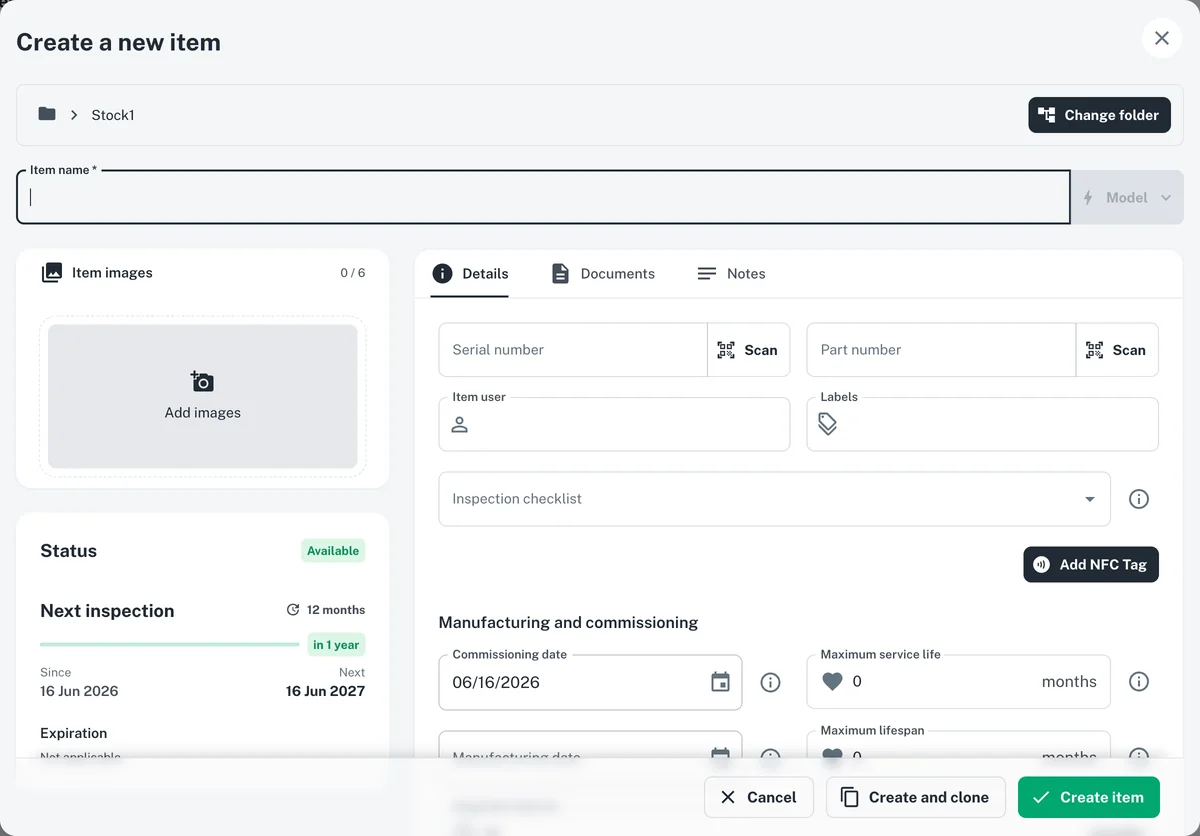Click the Item user field
Image resolution: width=1200 pixels, height=836 pixels.
coord(614,424)
